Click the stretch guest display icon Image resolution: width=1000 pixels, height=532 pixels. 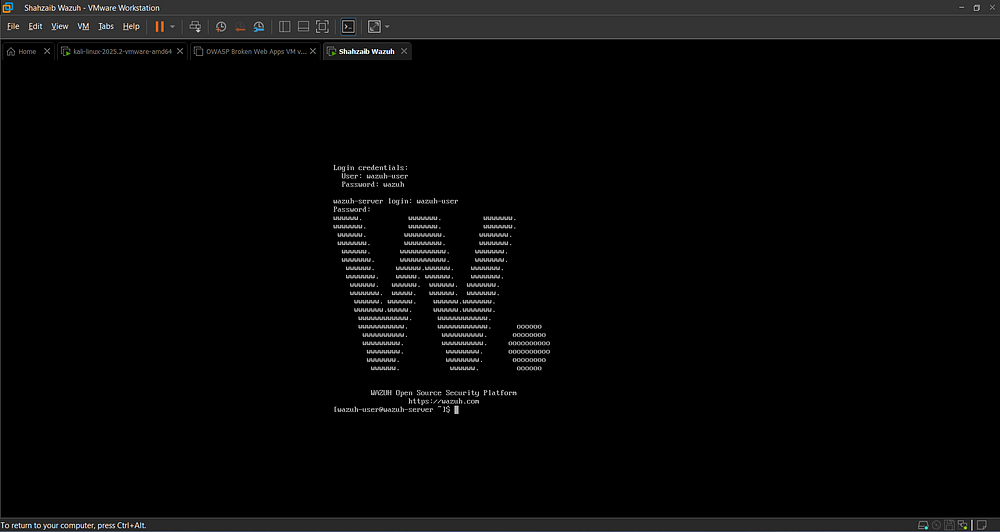coord(374,26)
